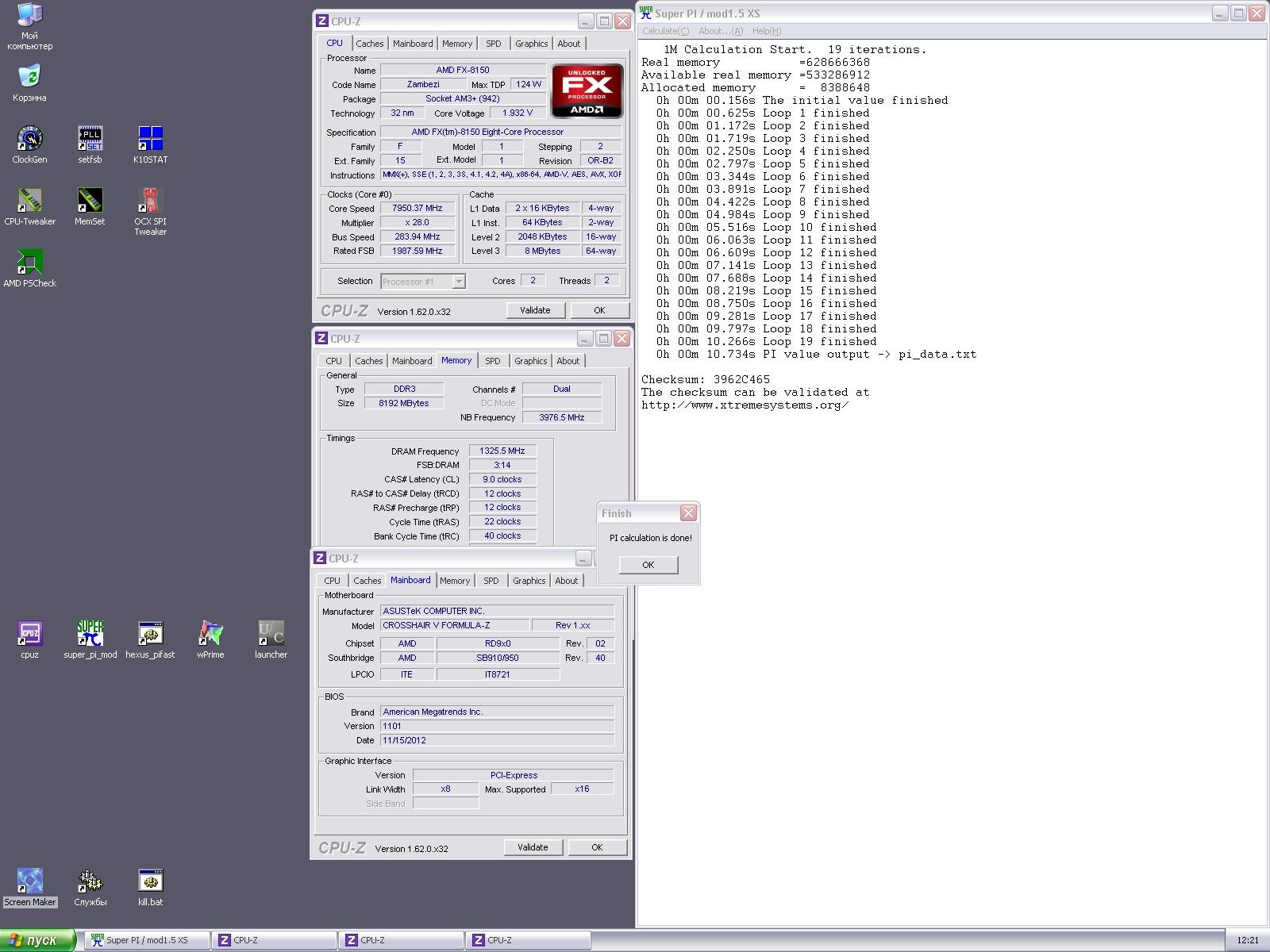Open Graphics tab in bottom CPU-Z window

(529, 581)
